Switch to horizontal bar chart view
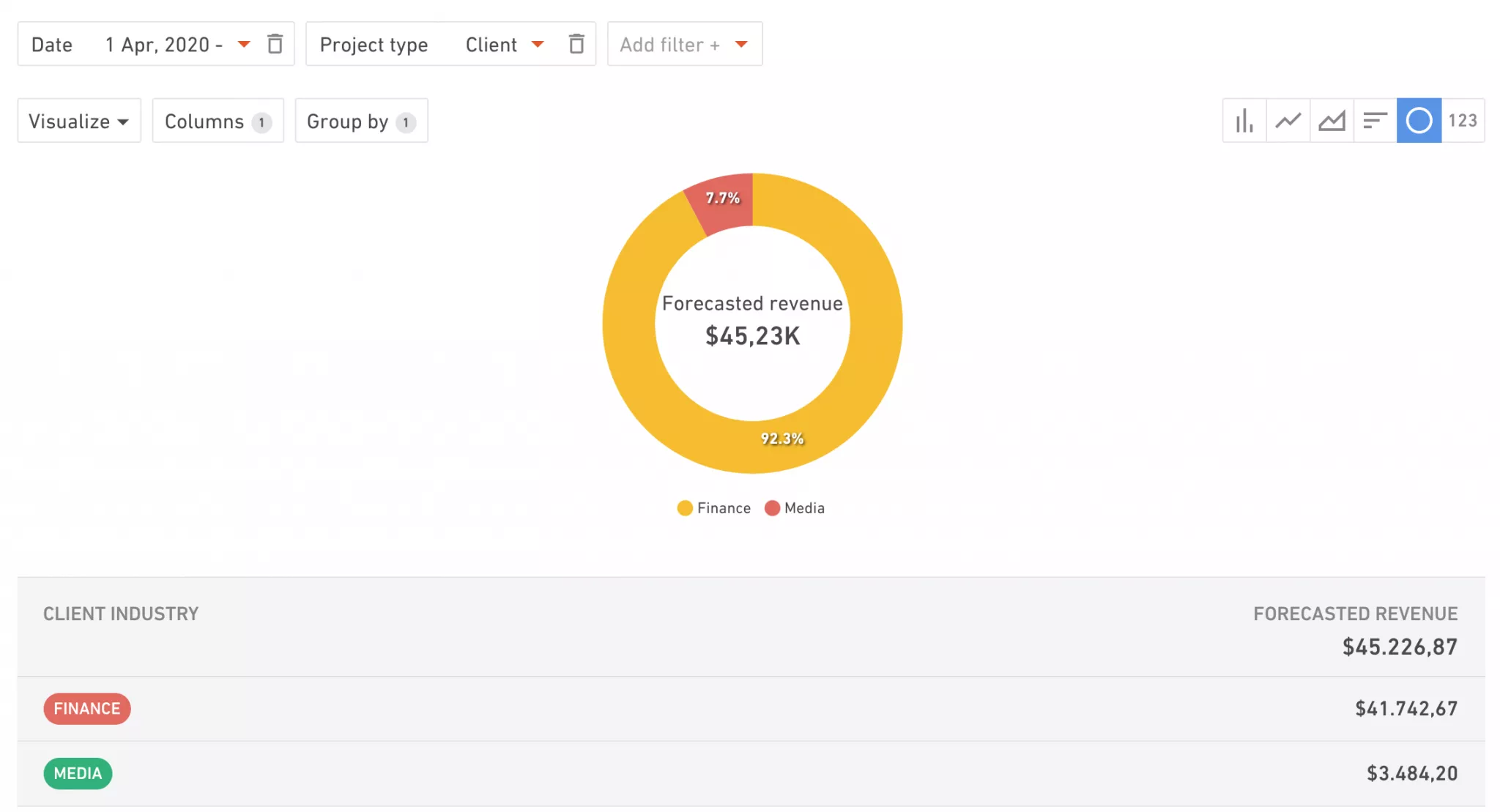This screenshot has height=812, width=1500. (x=1375, y=121)
